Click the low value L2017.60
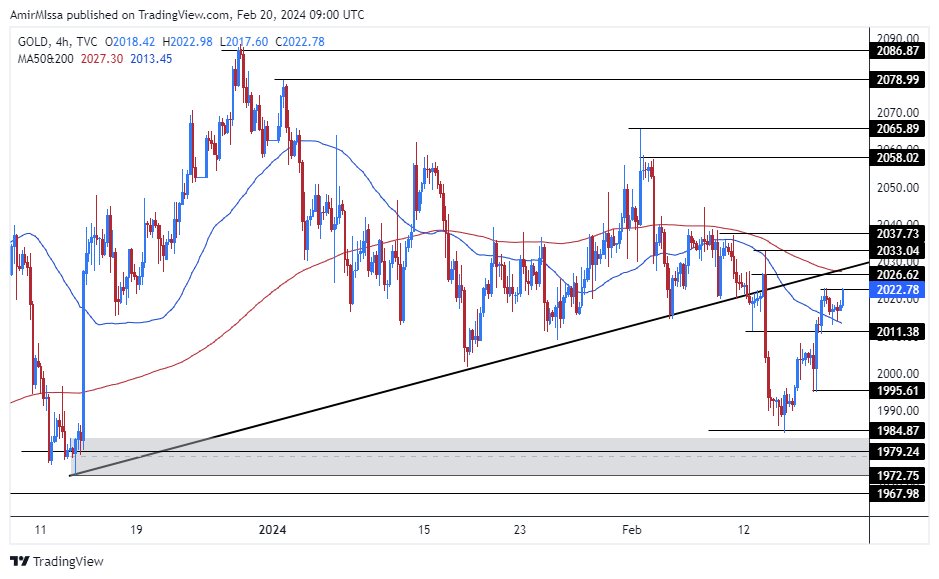Viewport: 939px width, 579px height. click(244, 42)
